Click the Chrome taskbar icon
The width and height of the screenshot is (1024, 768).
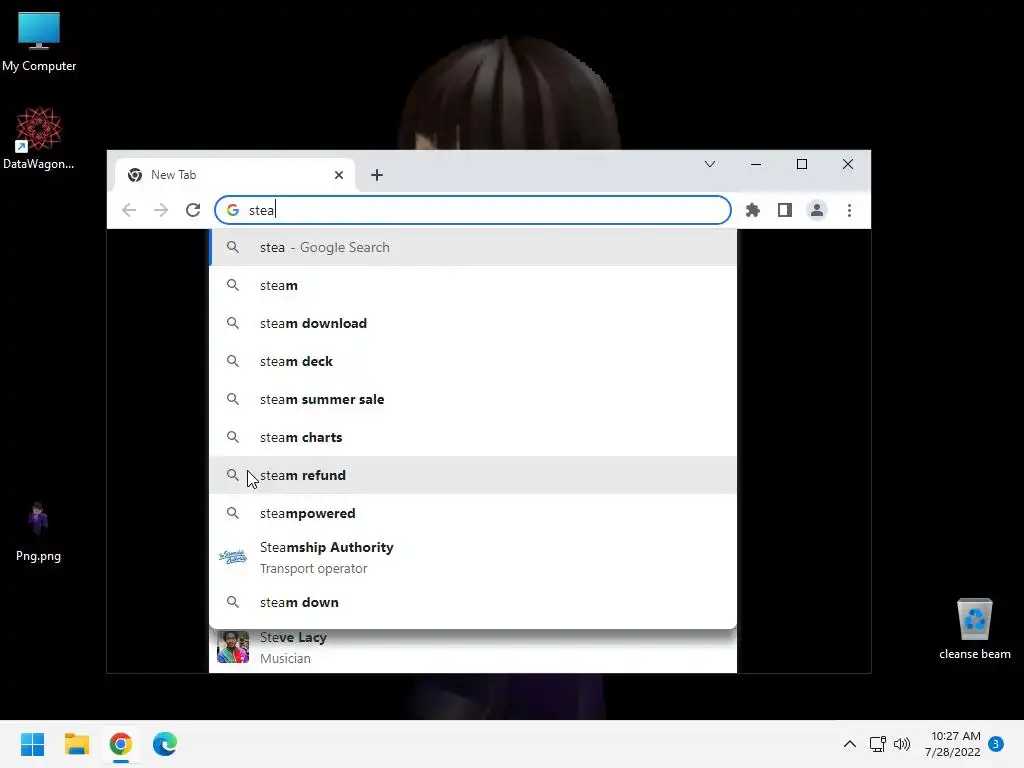pyautogui.click(x=121, y=744)
